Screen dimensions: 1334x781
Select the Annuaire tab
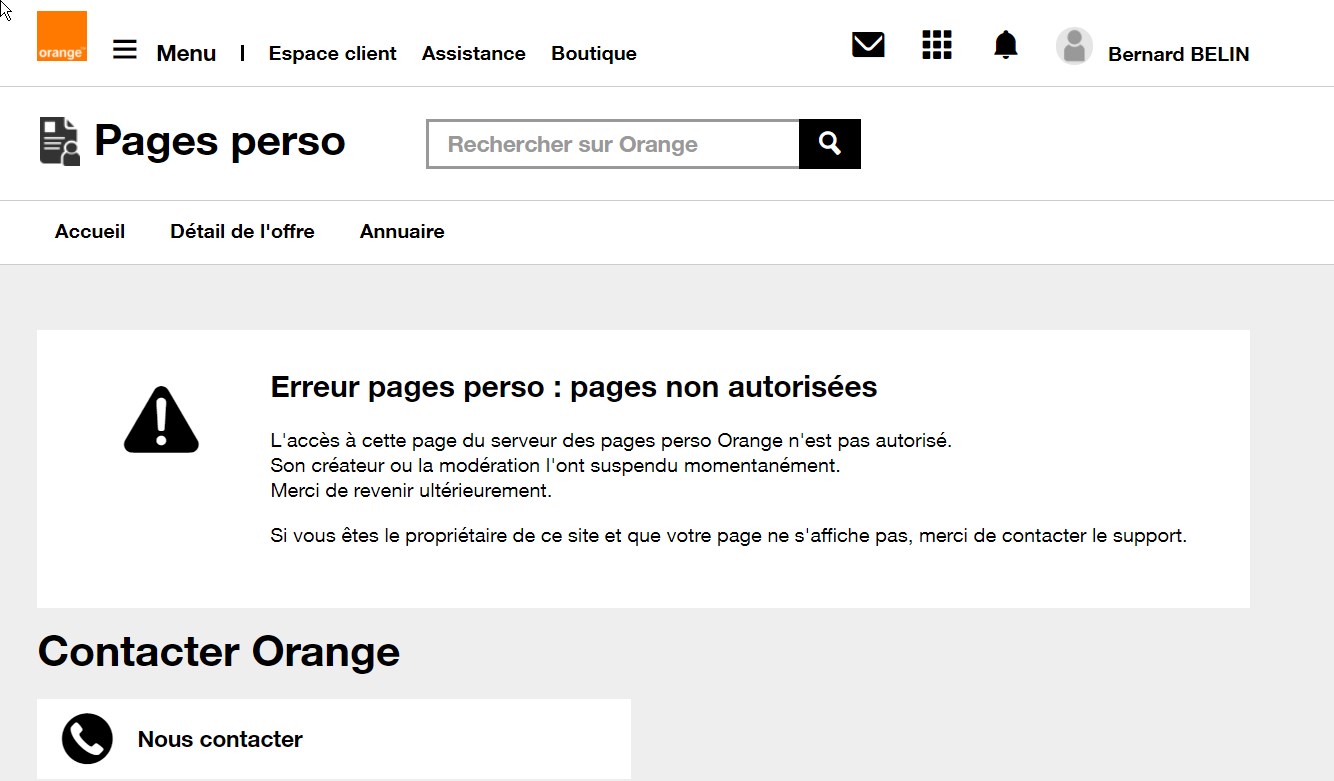click(x=402, y=231)
